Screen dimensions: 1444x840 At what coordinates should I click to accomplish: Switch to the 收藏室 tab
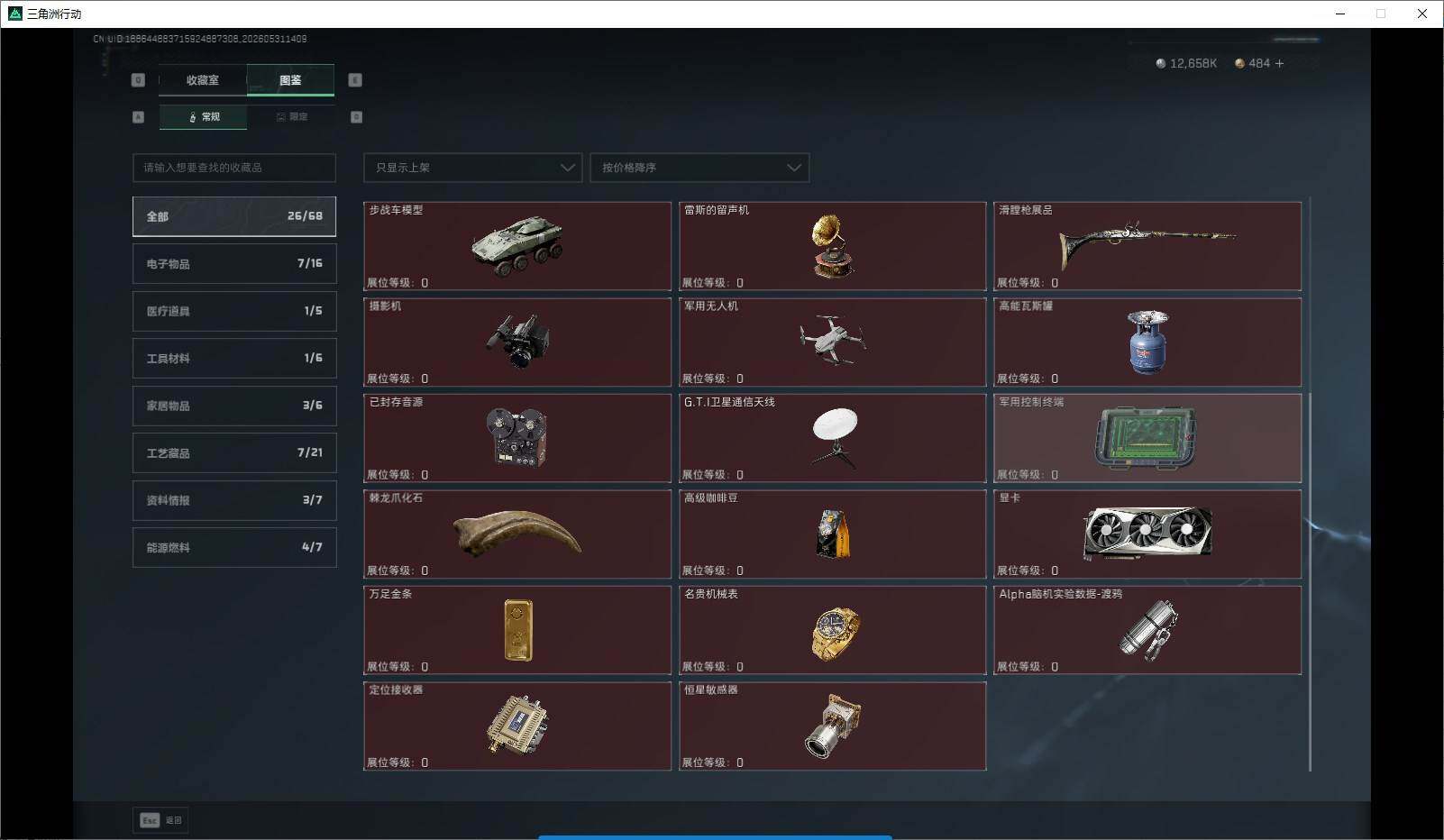(x=203, y=80)
